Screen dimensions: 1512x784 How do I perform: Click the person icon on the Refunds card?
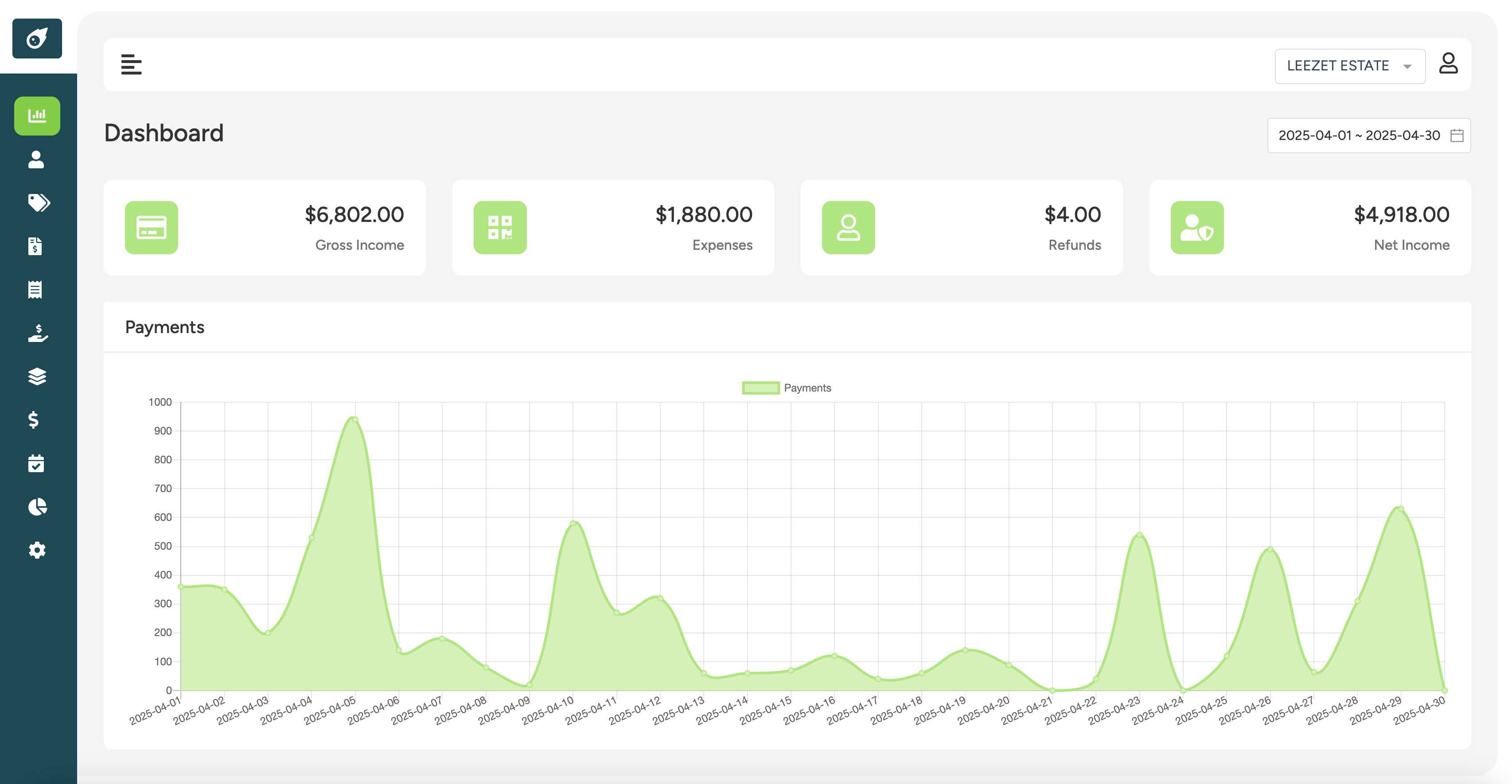pos(848,228)
